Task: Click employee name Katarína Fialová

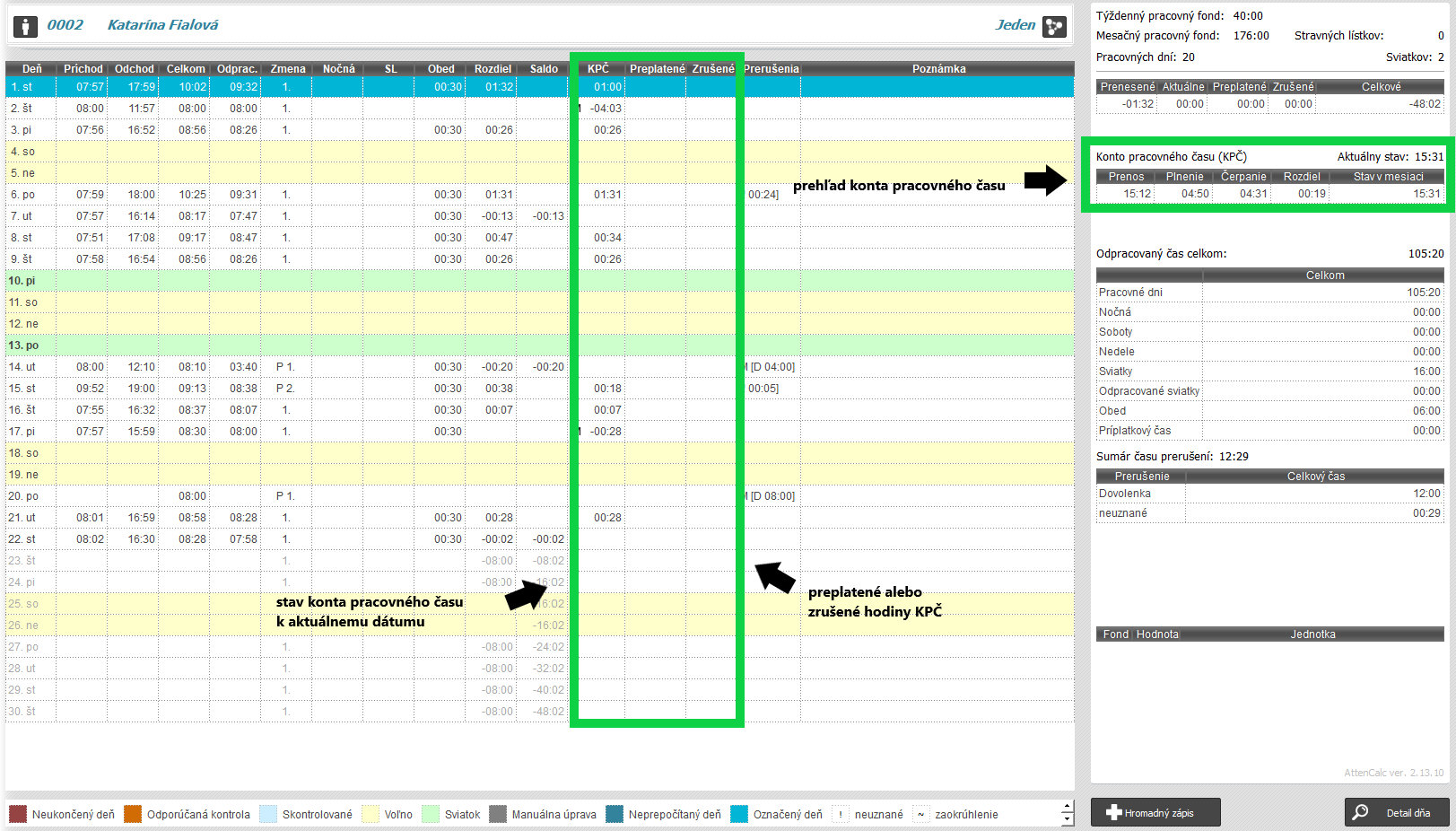Action: coord(162,25)
